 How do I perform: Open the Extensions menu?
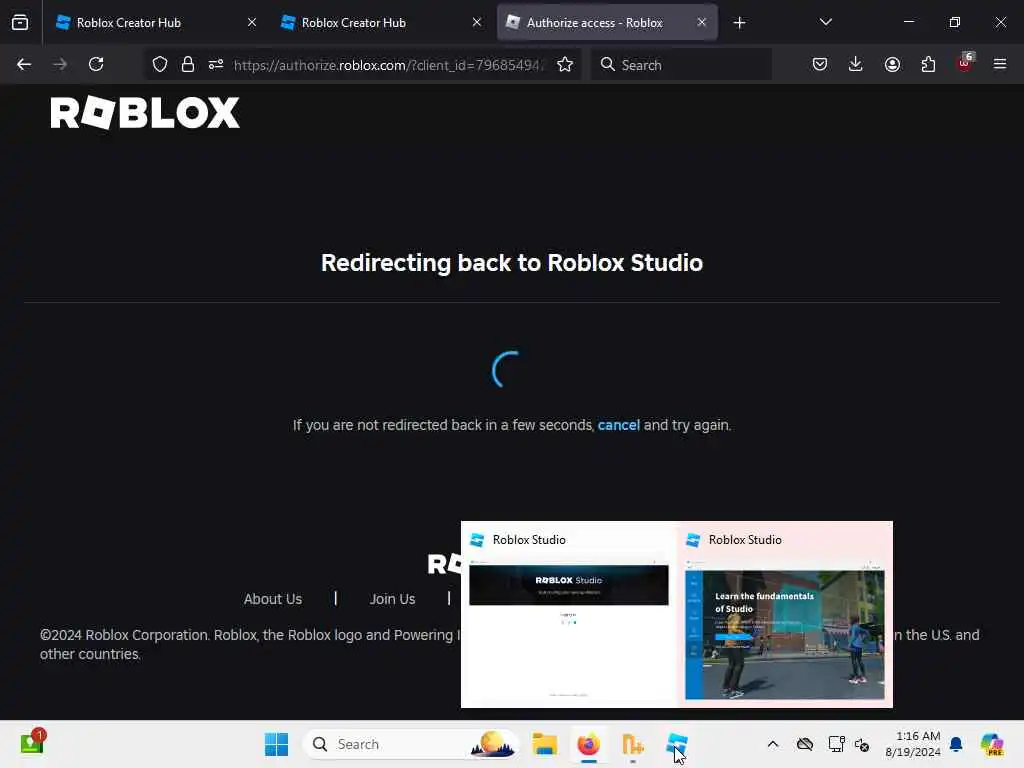(928, 65)
